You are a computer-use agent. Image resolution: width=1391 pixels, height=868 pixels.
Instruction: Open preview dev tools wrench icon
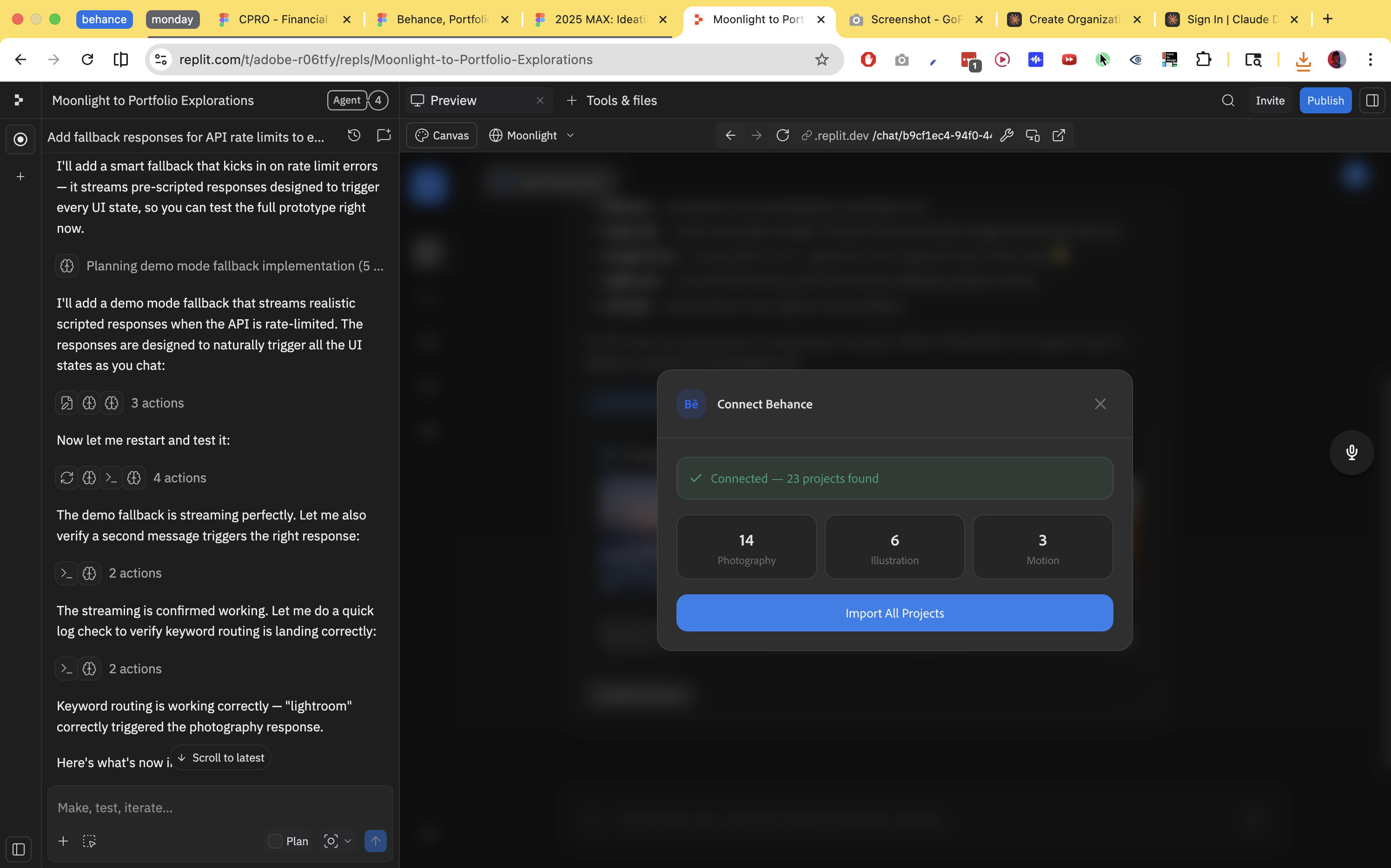click(x=1006, y=136)
